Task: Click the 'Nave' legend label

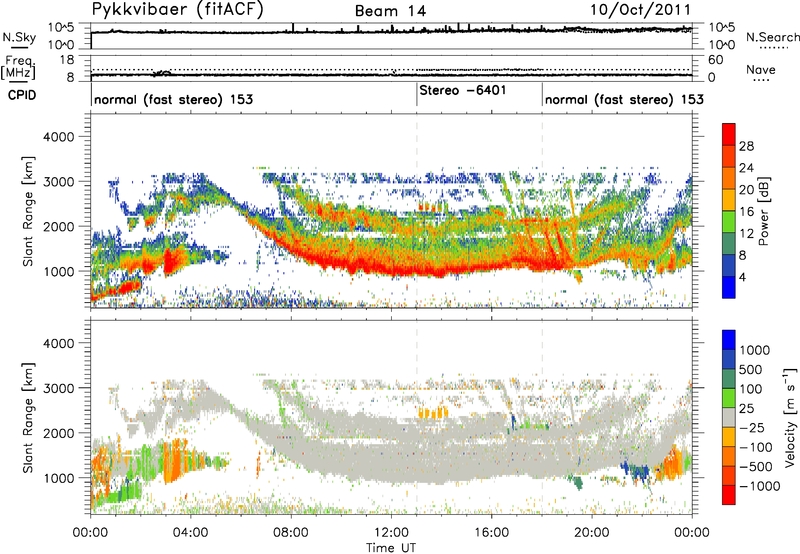Action: [x=761, y=70]
